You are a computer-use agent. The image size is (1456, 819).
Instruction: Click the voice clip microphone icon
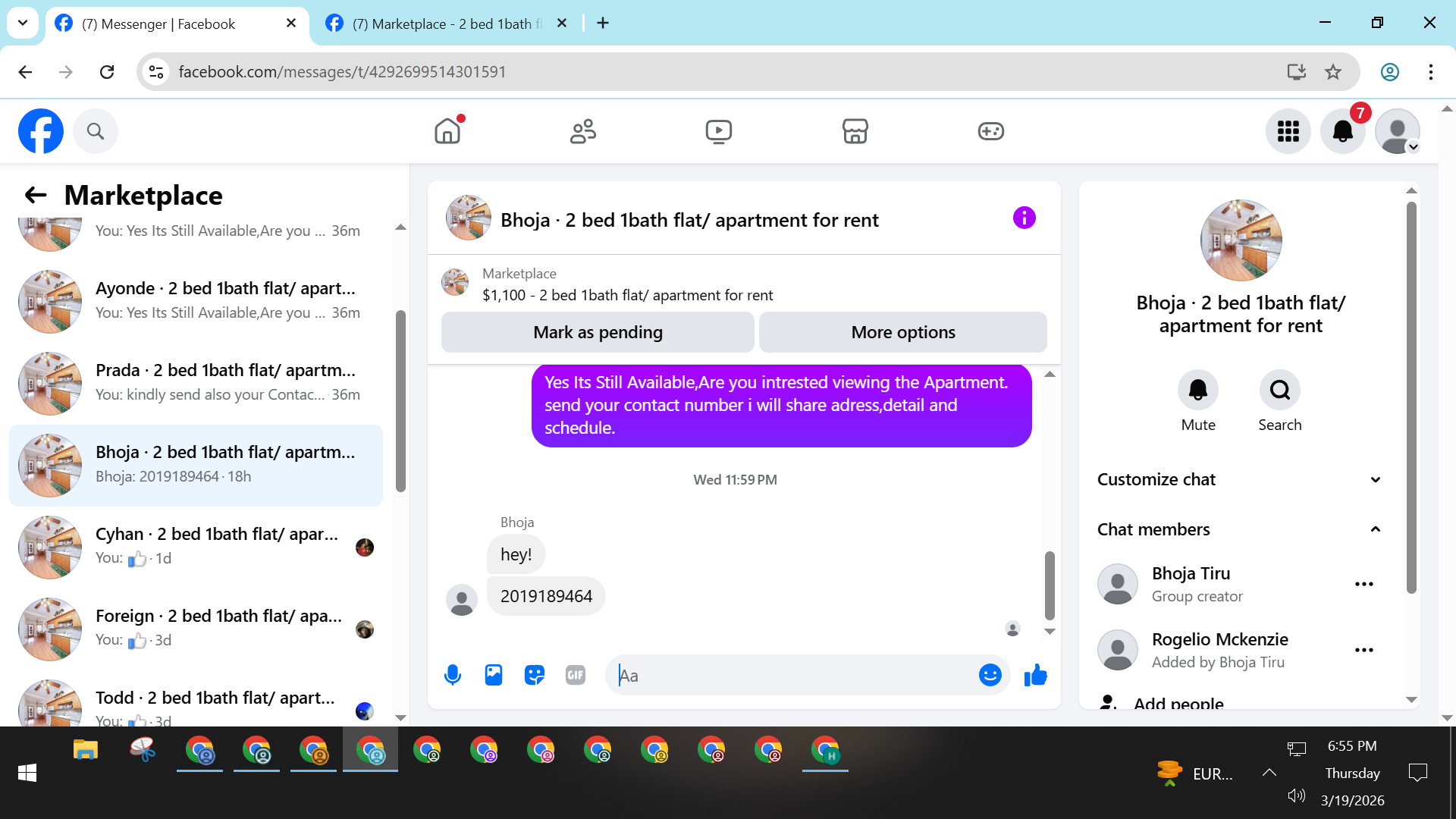click(x=453, y=675)
